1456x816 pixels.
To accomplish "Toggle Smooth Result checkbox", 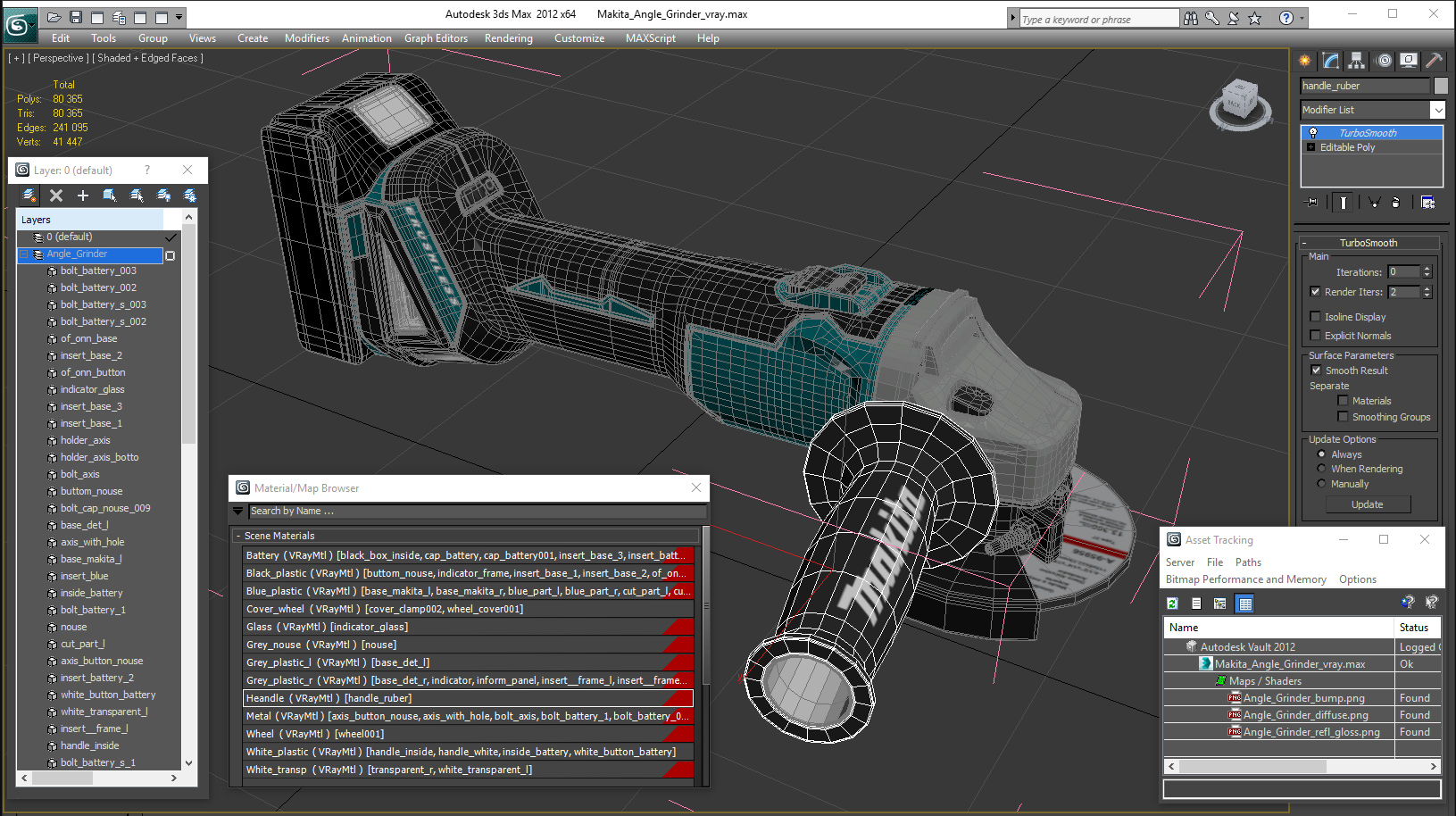I will pos(1316,371).
